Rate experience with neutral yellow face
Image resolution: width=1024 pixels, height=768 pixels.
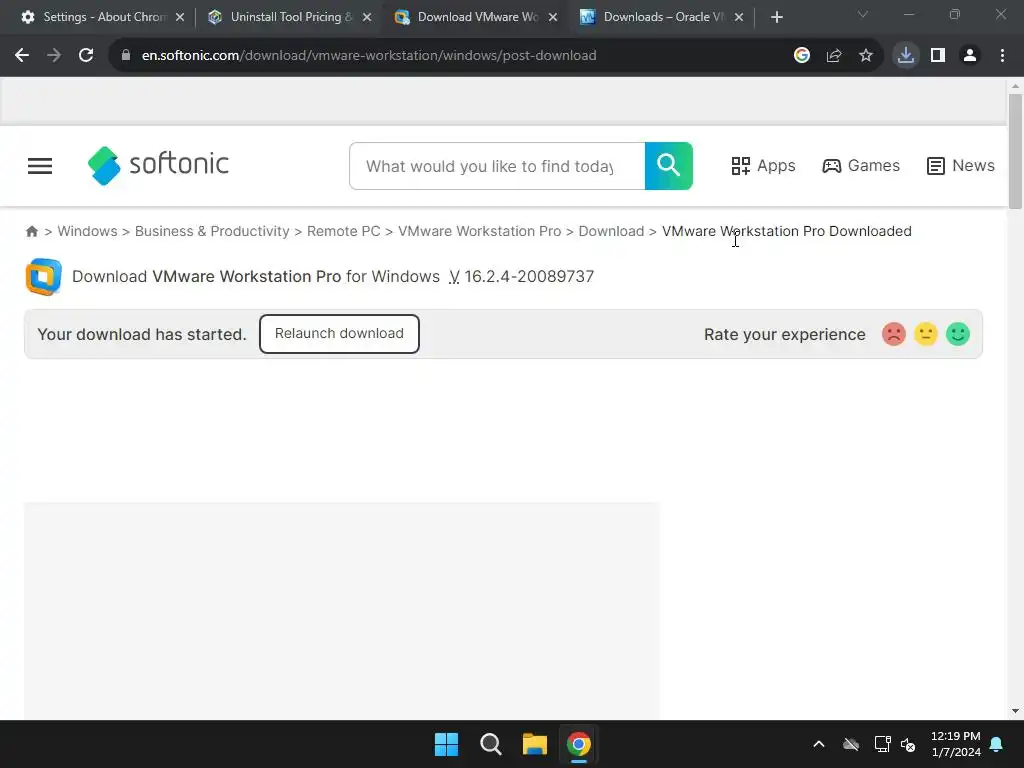pos(926,334)
